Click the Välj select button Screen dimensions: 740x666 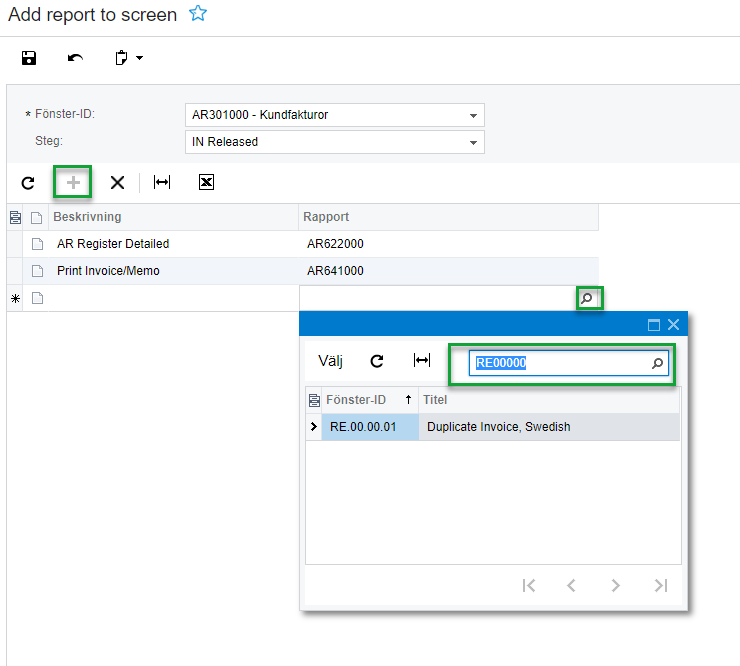point(330,361)
